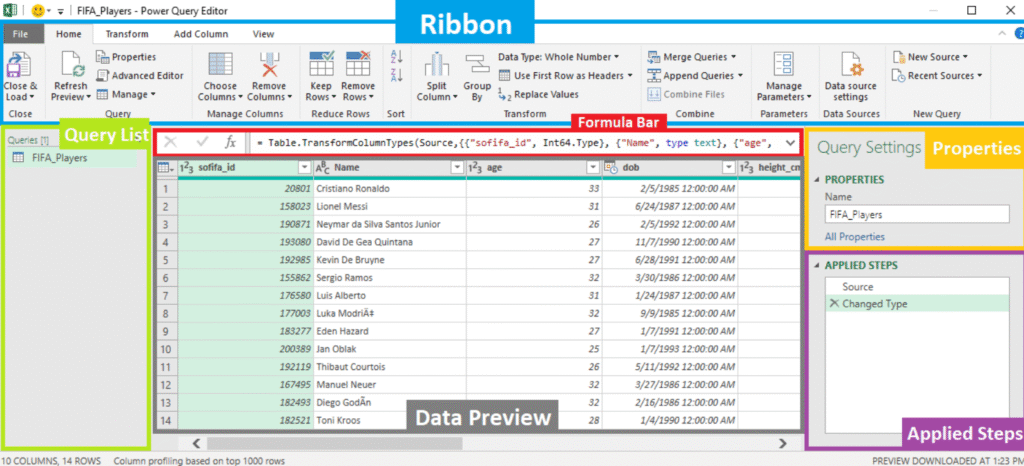Click Replace Values in the Transform group
The width and height of the screenshot is (1024, 466).
(x=538, y=94)
